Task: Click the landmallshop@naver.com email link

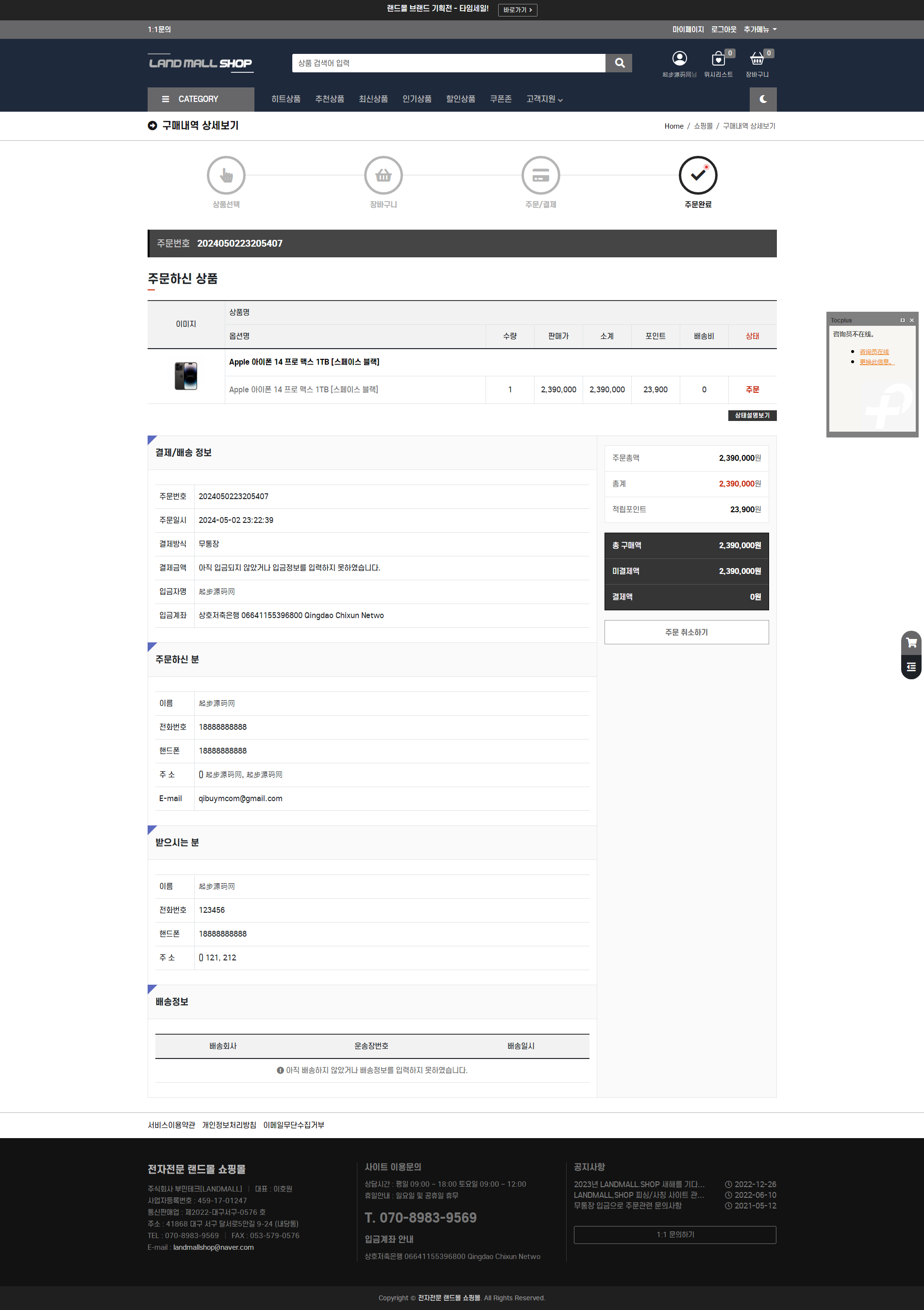Action: pyautogui.click(x=214, y=1247)
